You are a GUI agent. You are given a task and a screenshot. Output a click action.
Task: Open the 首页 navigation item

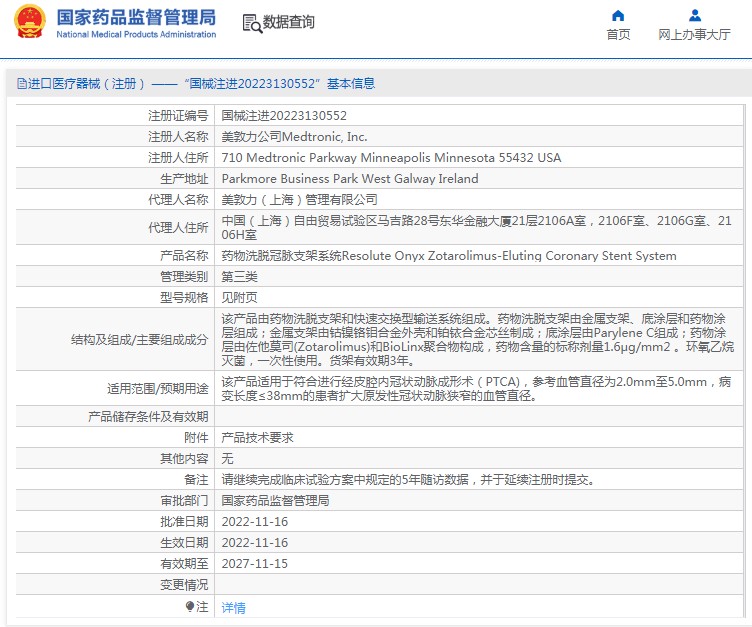tap(618, 34)
